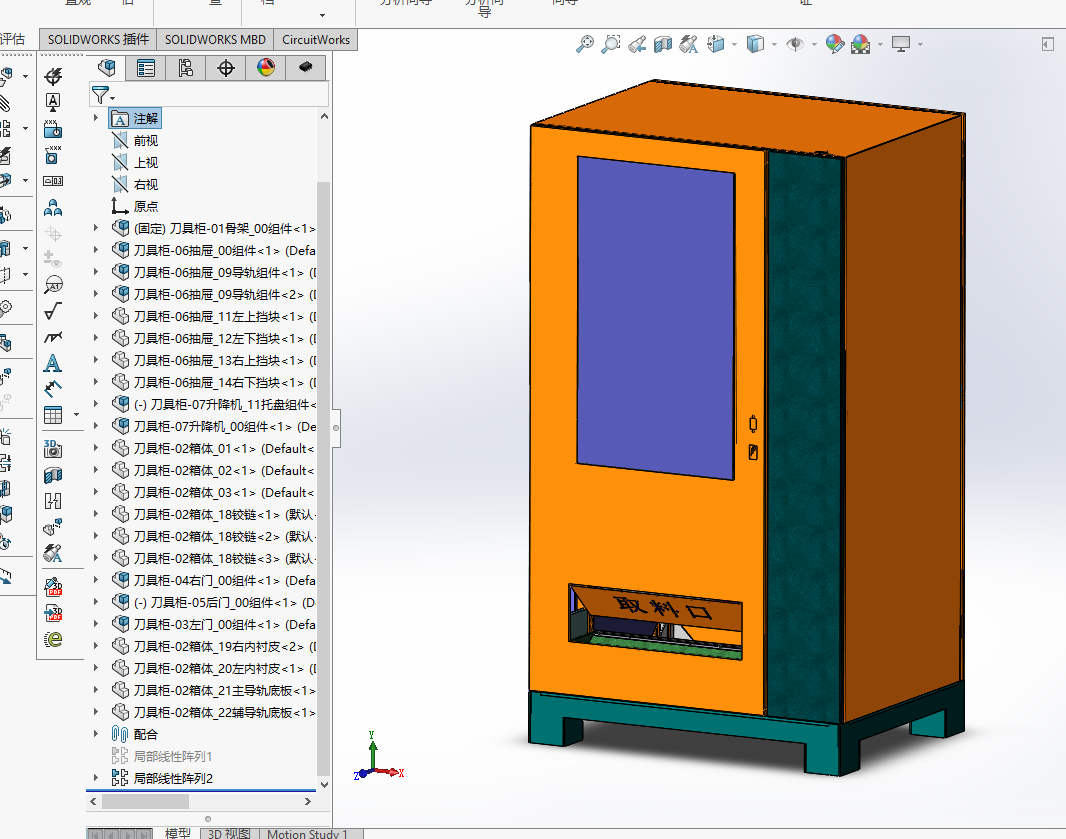This screenshot has width=1066, height=839.
Task: Open the ConfigurationManager tab icon
Action: coord(185,67)
